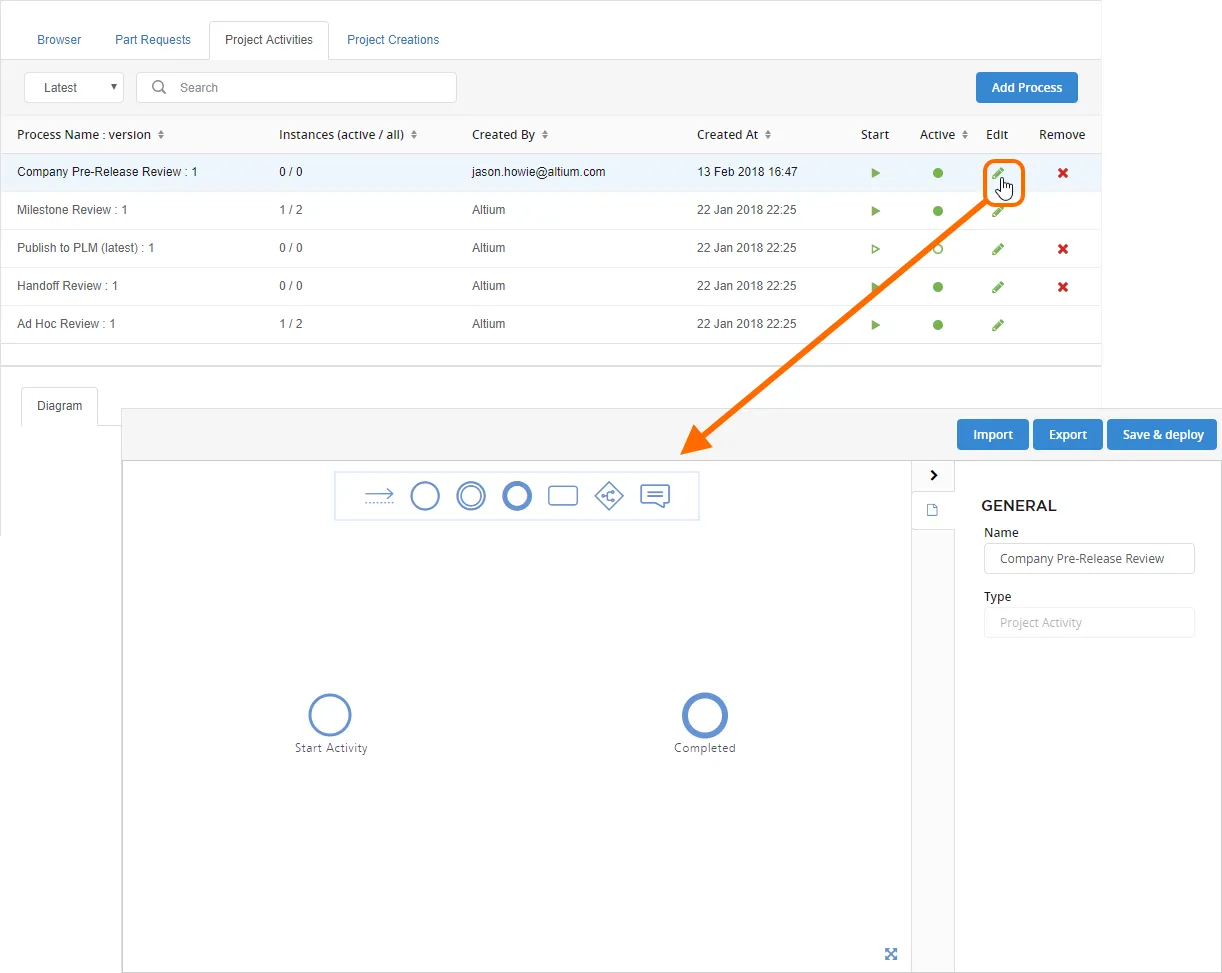Toggle active state of Company Pre-Release Review
The width and height of the screenshot is (1222, 973).
point(938,173)
